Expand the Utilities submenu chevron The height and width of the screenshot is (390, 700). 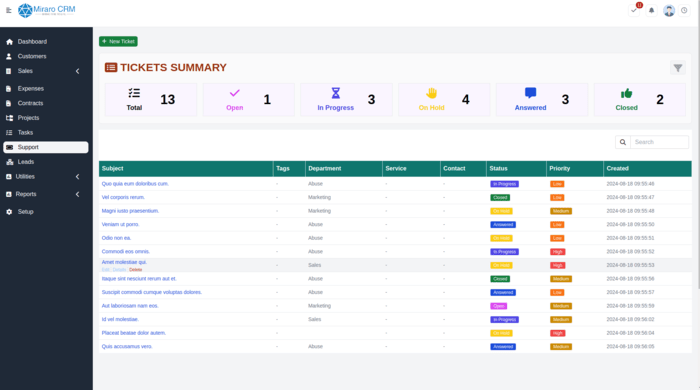[78, 177]
